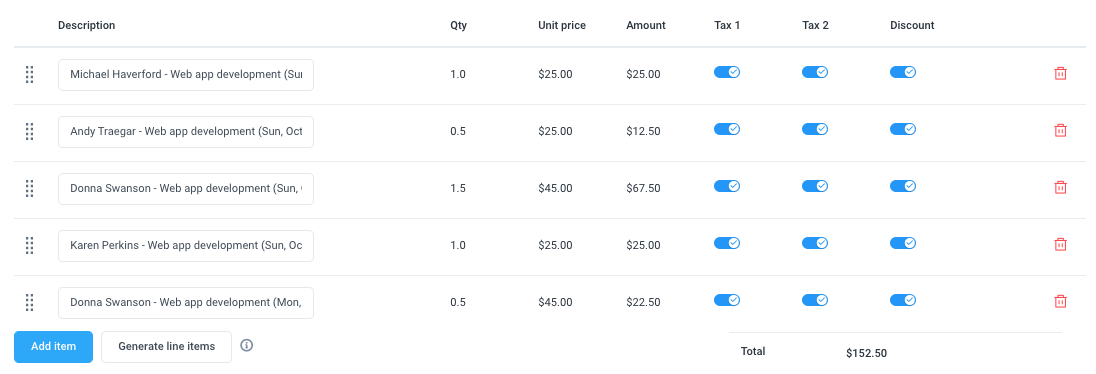This screenshot has width=1096, height=374.
Task: Delete the Andy Traegar line item
Action: point(1060,131)
